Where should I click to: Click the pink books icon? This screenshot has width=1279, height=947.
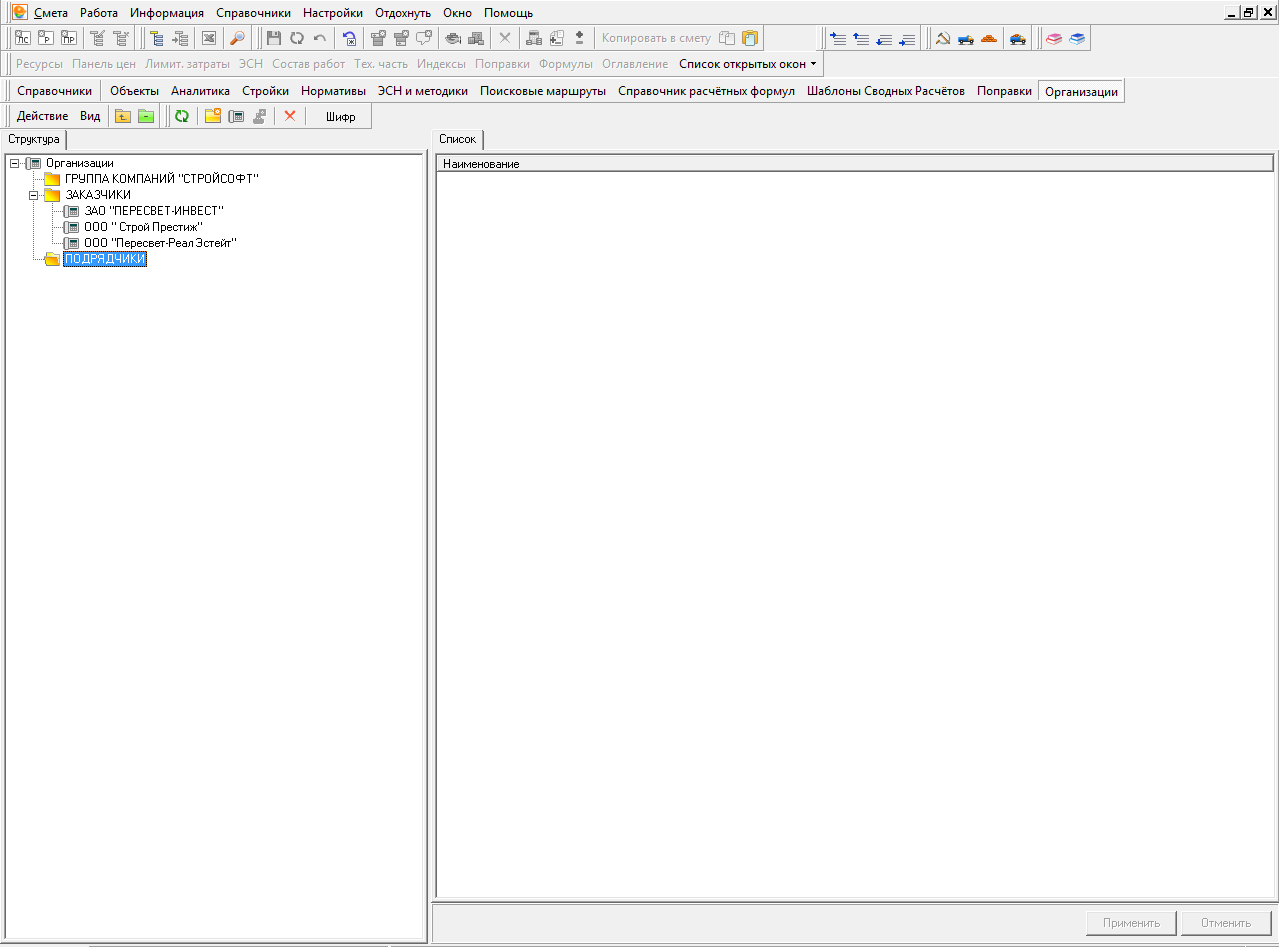(1054, 39)
